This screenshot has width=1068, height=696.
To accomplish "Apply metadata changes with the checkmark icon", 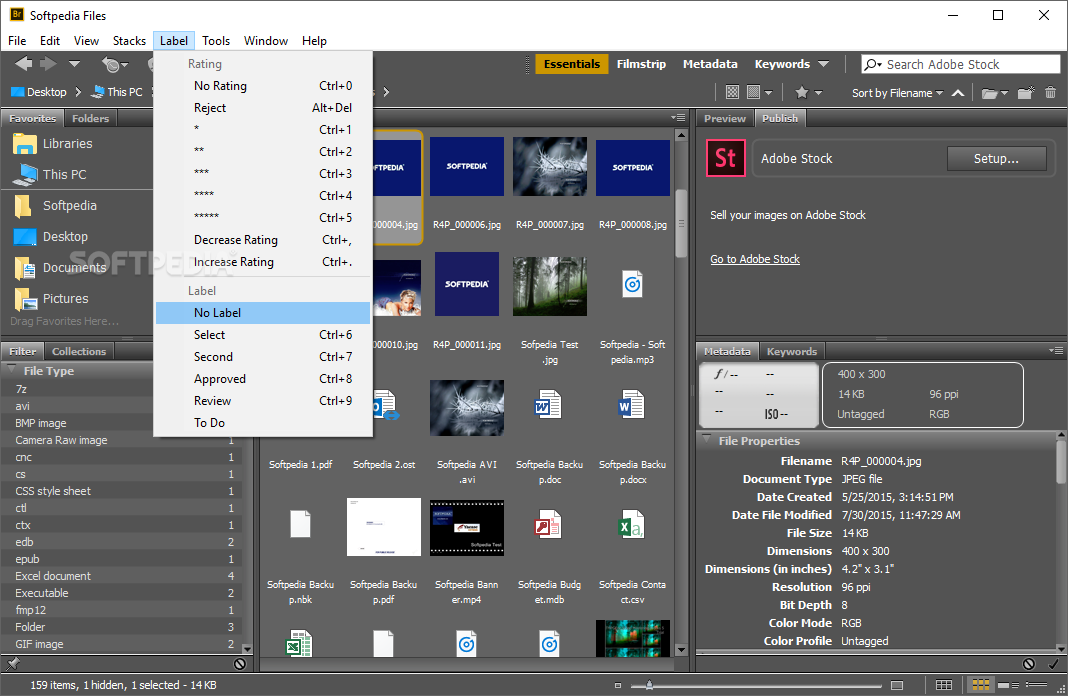I will [x=1053, y=663].
